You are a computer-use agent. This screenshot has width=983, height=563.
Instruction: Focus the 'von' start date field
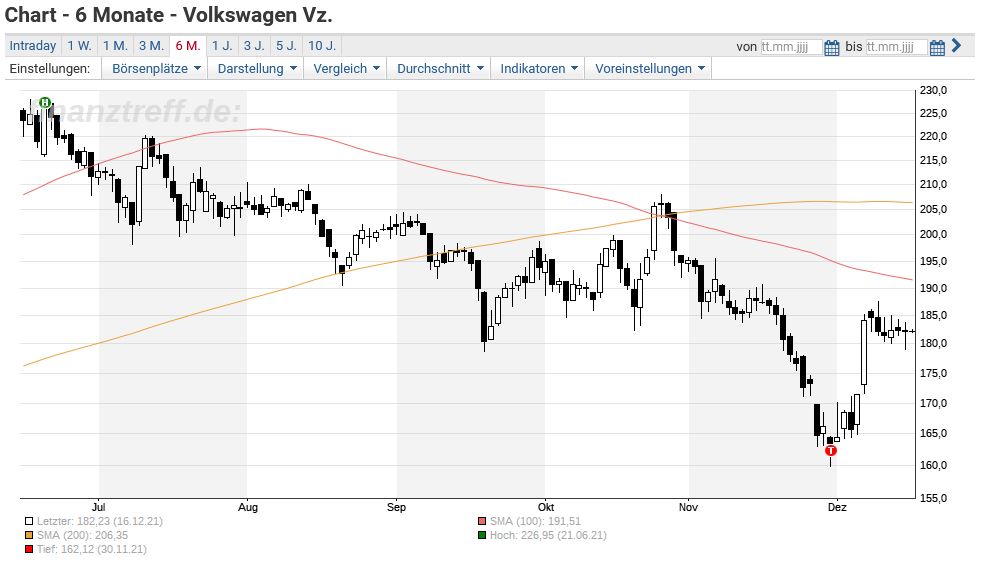pyautogui.click(x=791, y=47)
